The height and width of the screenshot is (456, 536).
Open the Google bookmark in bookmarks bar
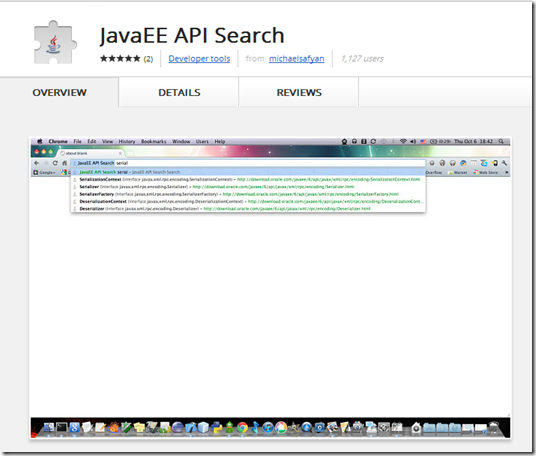click(44, 172)
